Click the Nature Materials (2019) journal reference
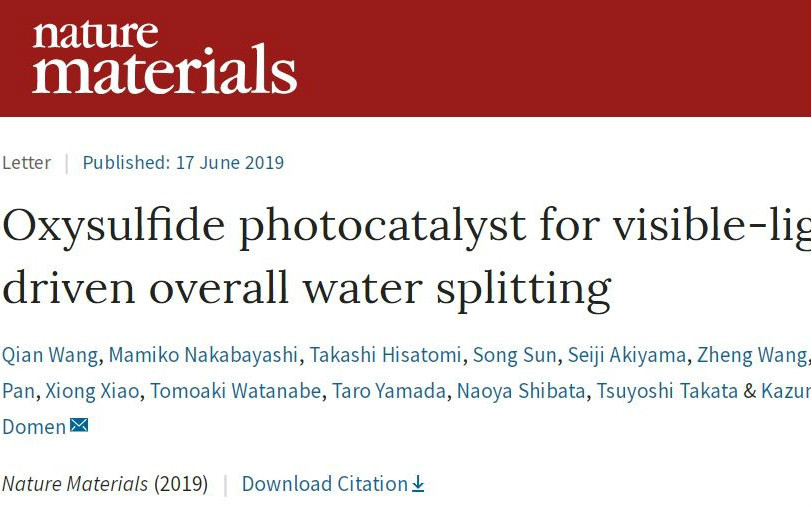 pos(105,484)
